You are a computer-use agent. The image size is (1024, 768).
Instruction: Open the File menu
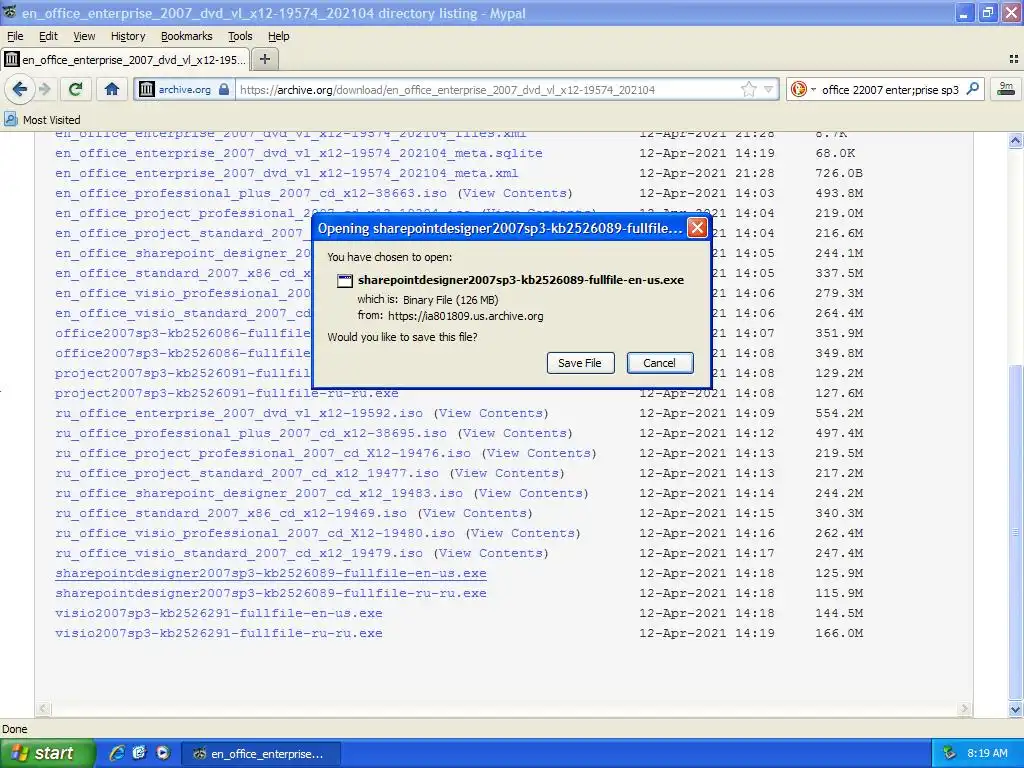[x=14, y=36]
